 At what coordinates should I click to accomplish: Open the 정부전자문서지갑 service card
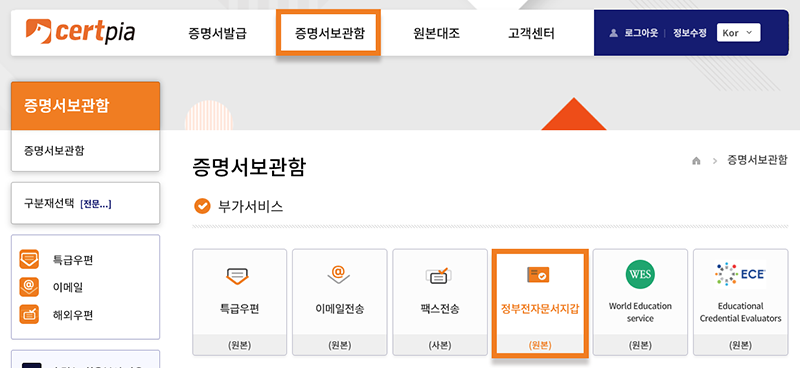click(540, 303)
